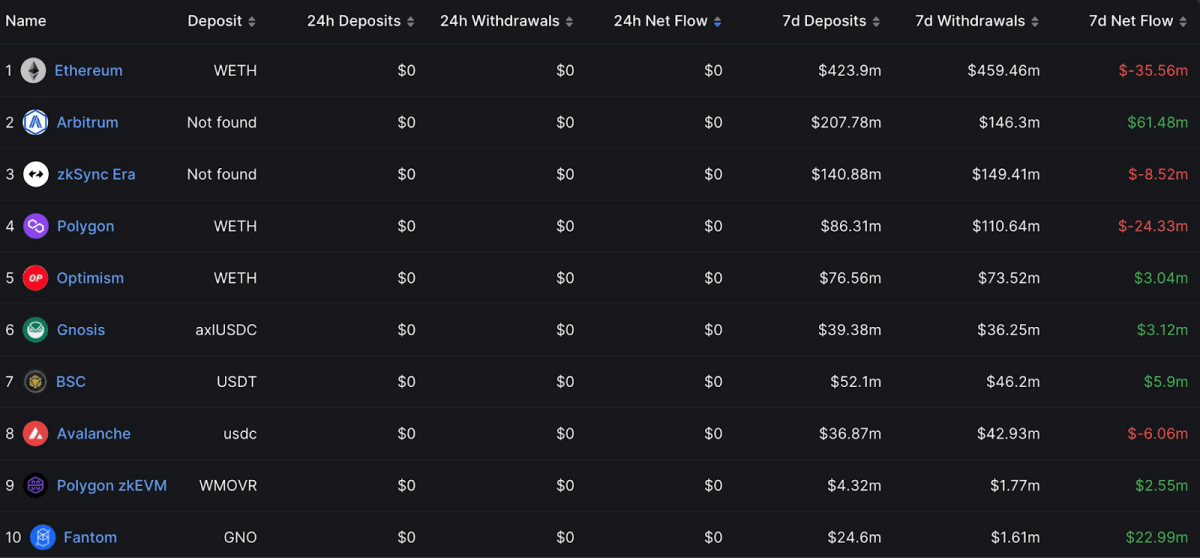The image size is (1200, 558).
Task: Click the Optimism OP logo icon
Action: click(36, 279)
